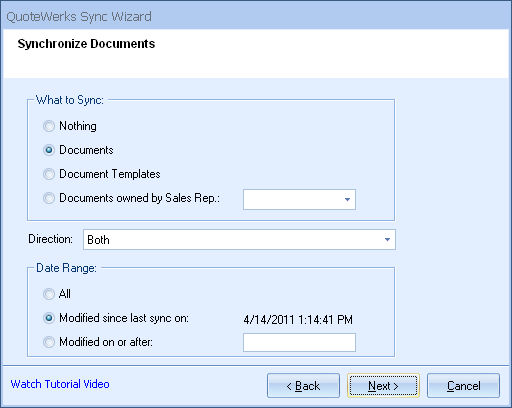
Task: Click the last sync timestamp text
Action: coord(298,320)
